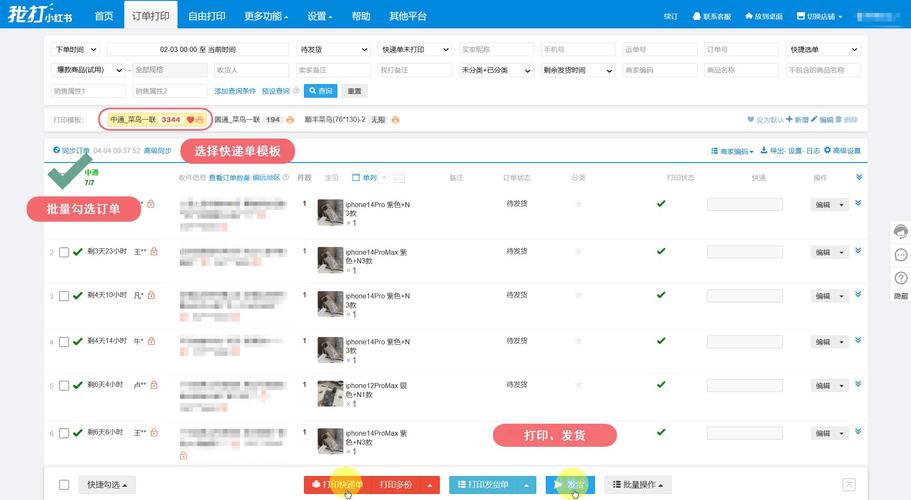Open the 设置 menu in the top bar

point(320,16)
